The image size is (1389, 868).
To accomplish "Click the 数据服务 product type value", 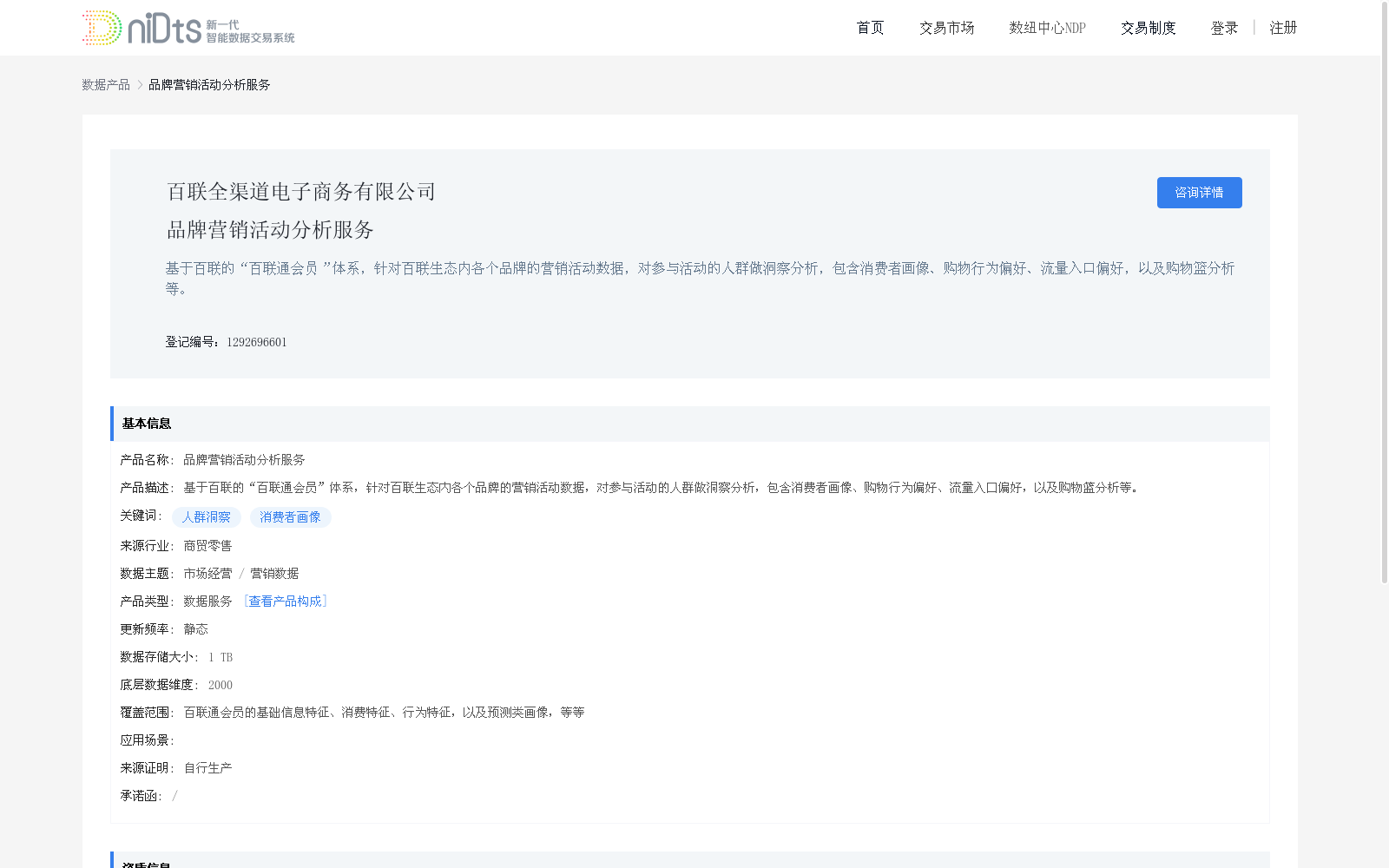I will [207, 602].
